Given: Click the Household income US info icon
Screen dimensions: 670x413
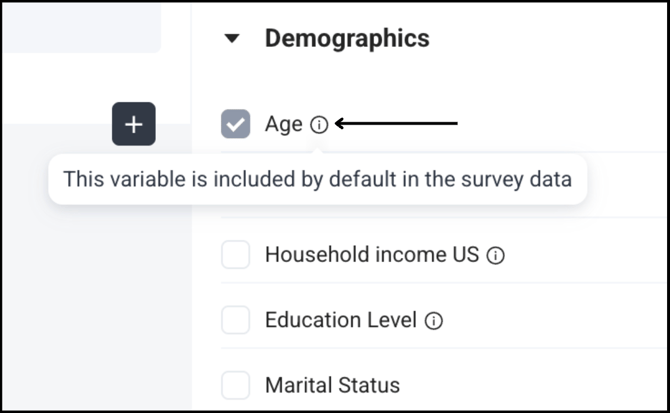Looking at the screenshot, I should 495,255.
